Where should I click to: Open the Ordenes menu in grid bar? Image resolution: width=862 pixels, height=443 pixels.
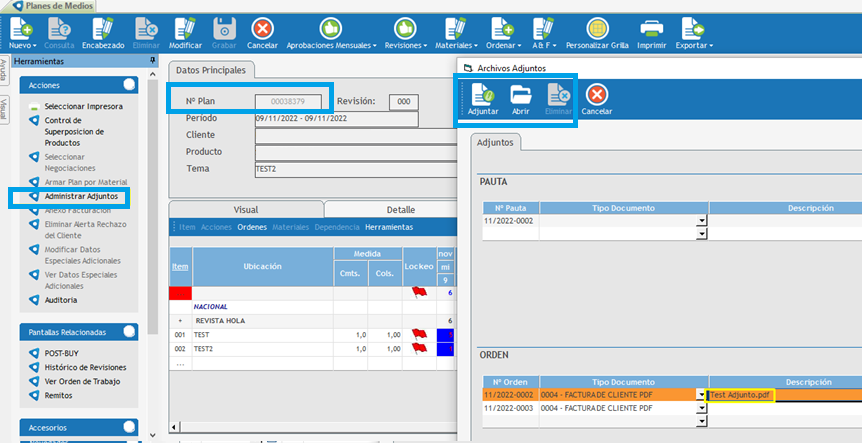[251, 227]
